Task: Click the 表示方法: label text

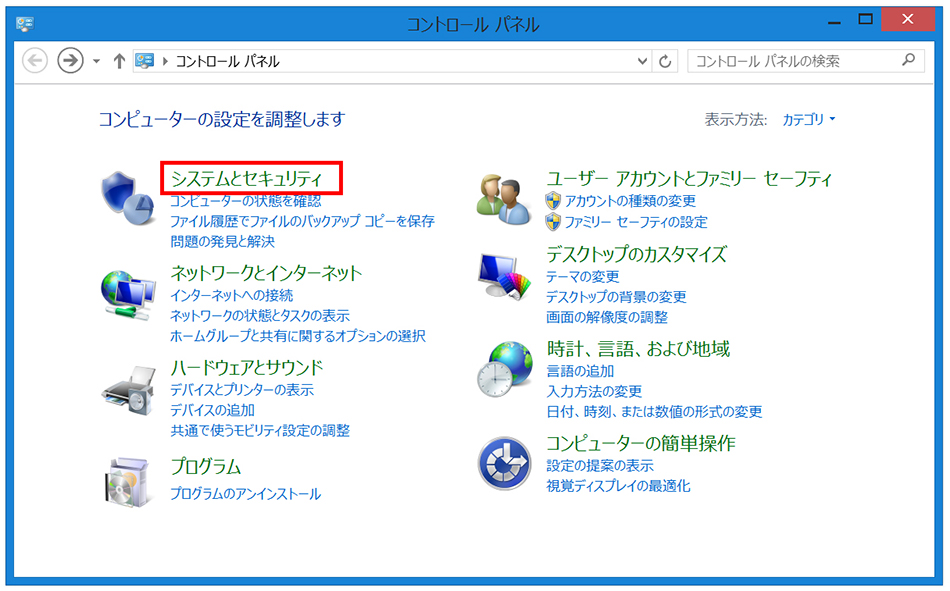Action: pyautogui.click(x=736, y=119)
